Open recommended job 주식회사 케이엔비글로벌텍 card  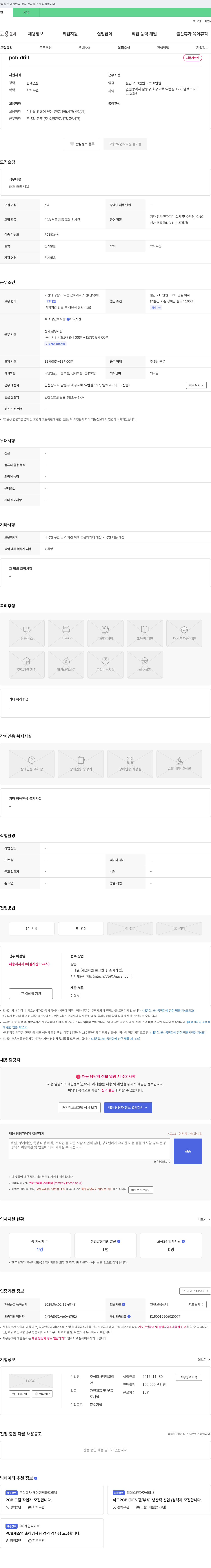click(52, 1500)
